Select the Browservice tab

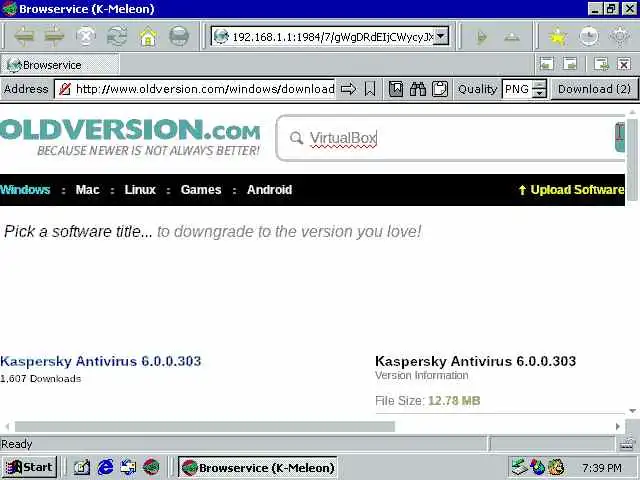[x=60, y=65]
